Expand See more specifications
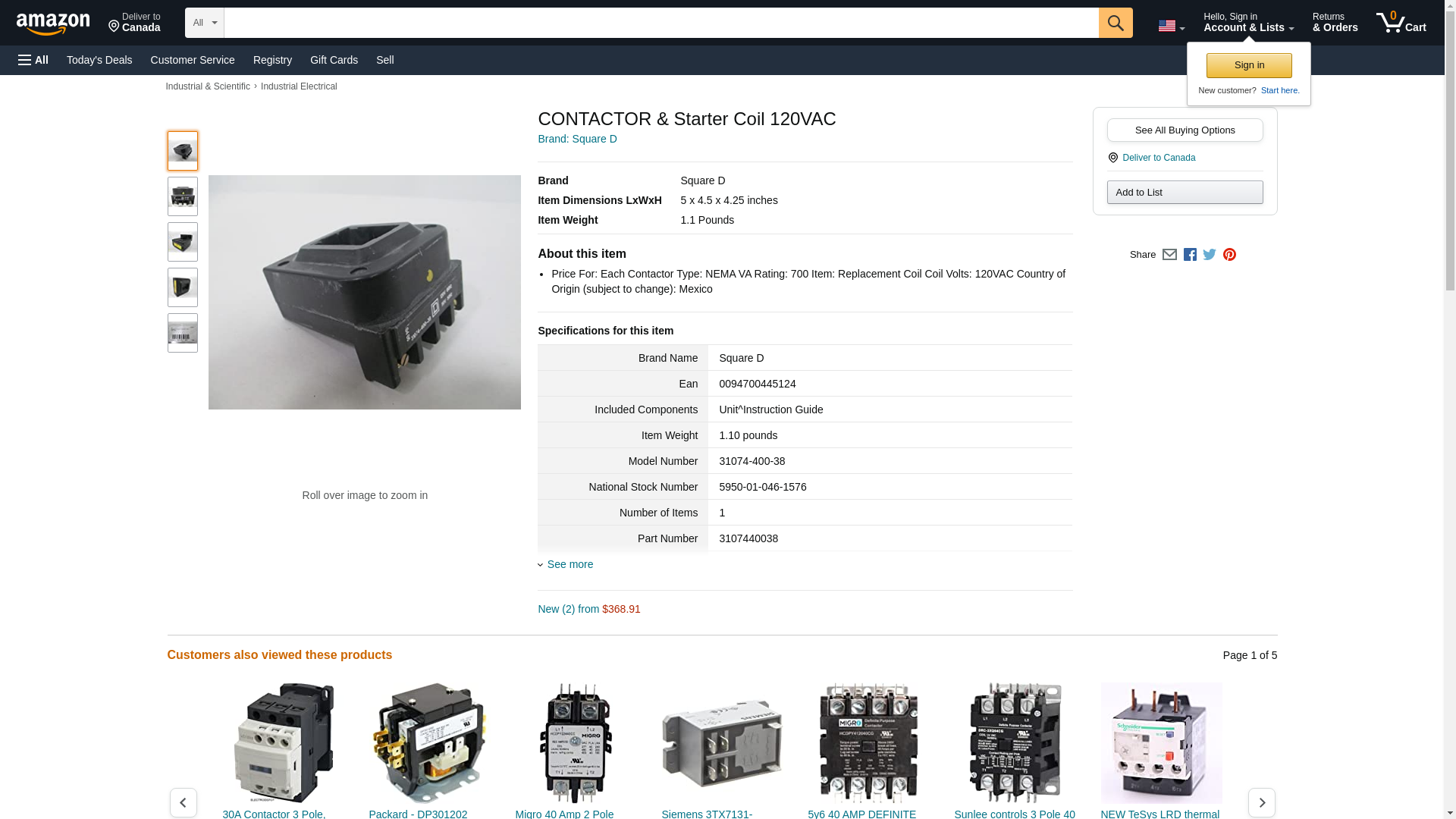 [570, 564]
